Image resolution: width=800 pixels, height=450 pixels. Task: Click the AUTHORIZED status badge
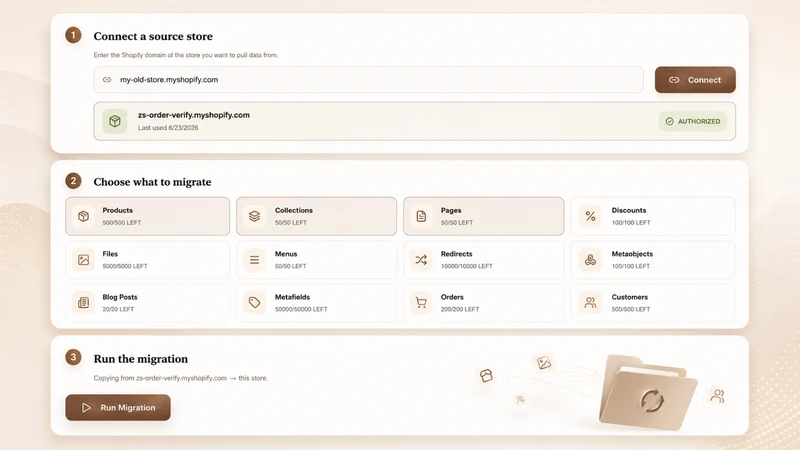[693, 121]
